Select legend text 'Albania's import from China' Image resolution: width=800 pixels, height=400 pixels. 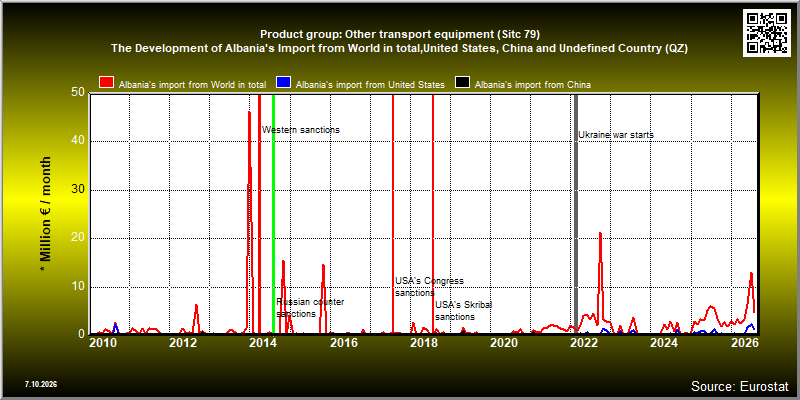pos(533,85)
